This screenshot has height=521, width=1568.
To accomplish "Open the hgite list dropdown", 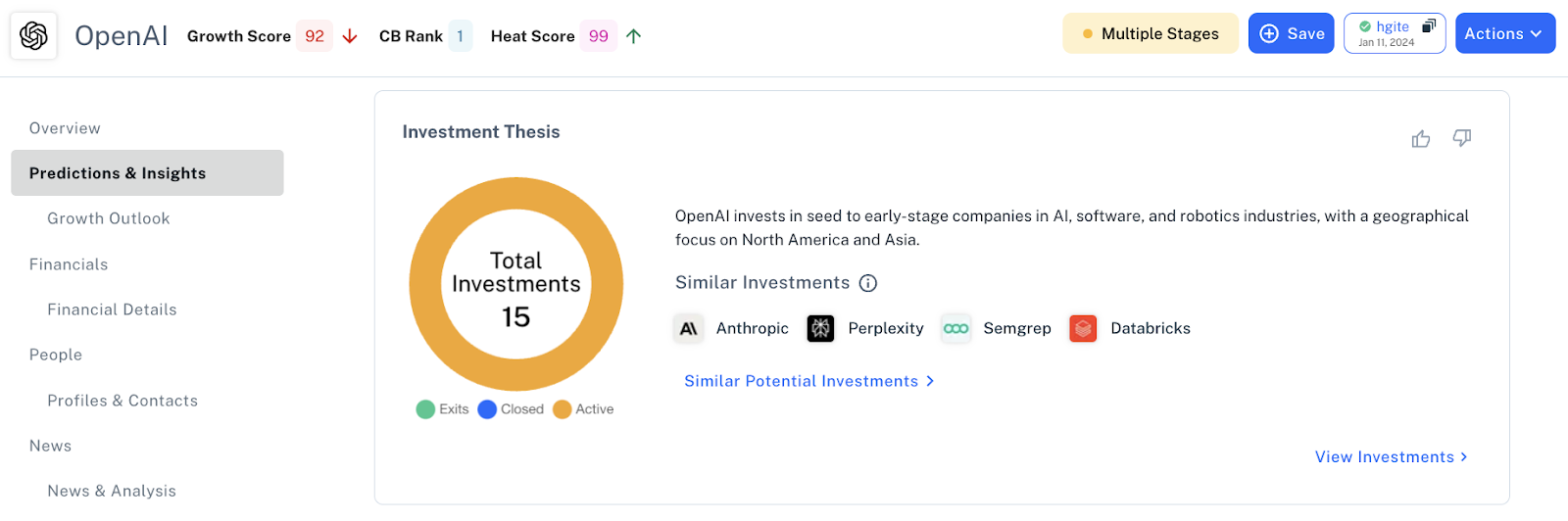I will click(1394, 34).
